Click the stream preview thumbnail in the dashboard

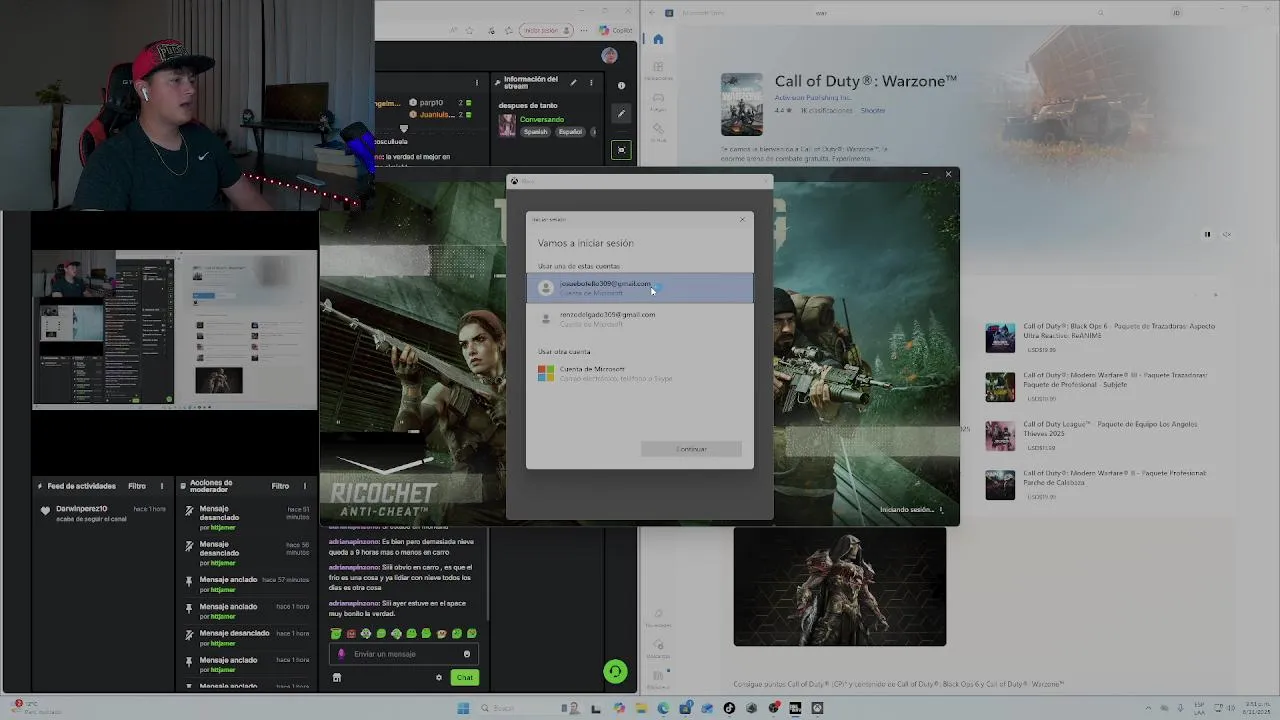click(x=175, y=330)
